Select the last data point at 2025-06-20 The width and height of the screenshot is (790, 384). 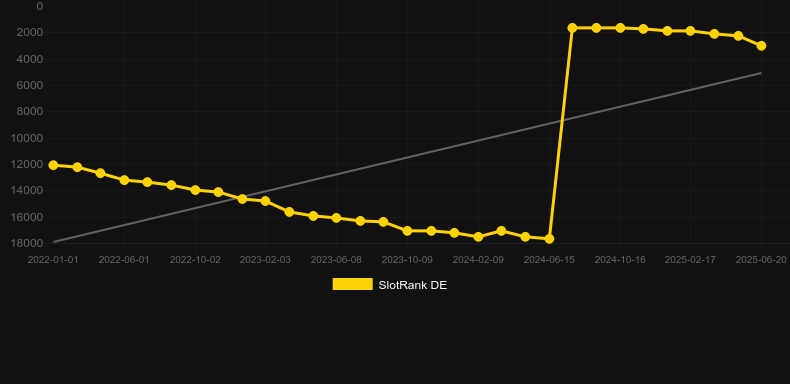point(761,46)
